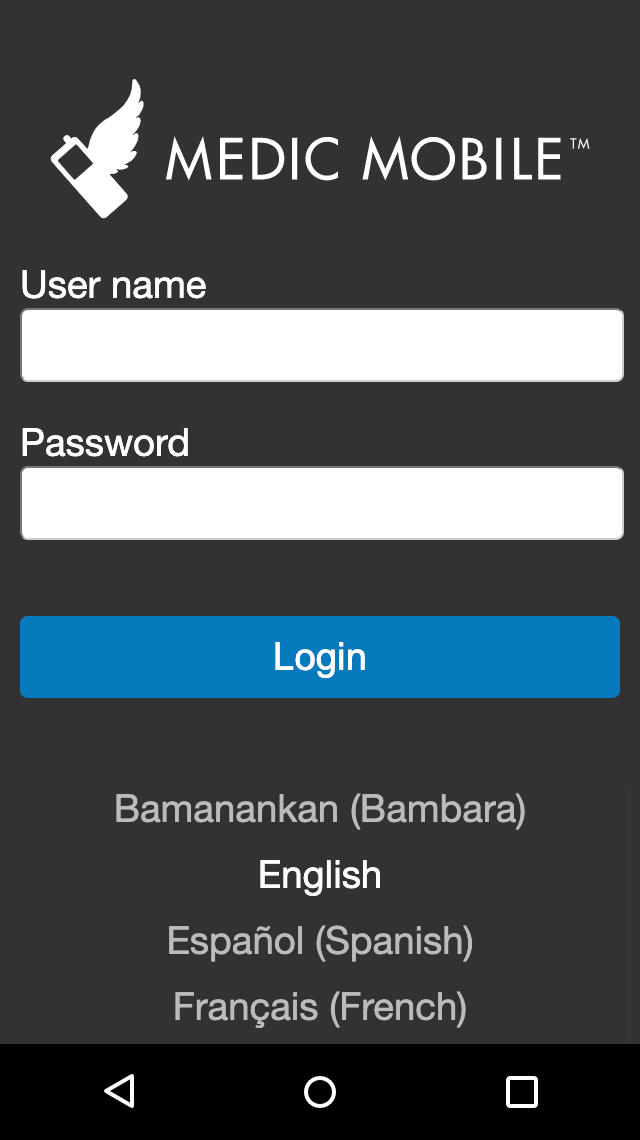
Task: Focus the User name input field
Action: (x=322, y=345)
